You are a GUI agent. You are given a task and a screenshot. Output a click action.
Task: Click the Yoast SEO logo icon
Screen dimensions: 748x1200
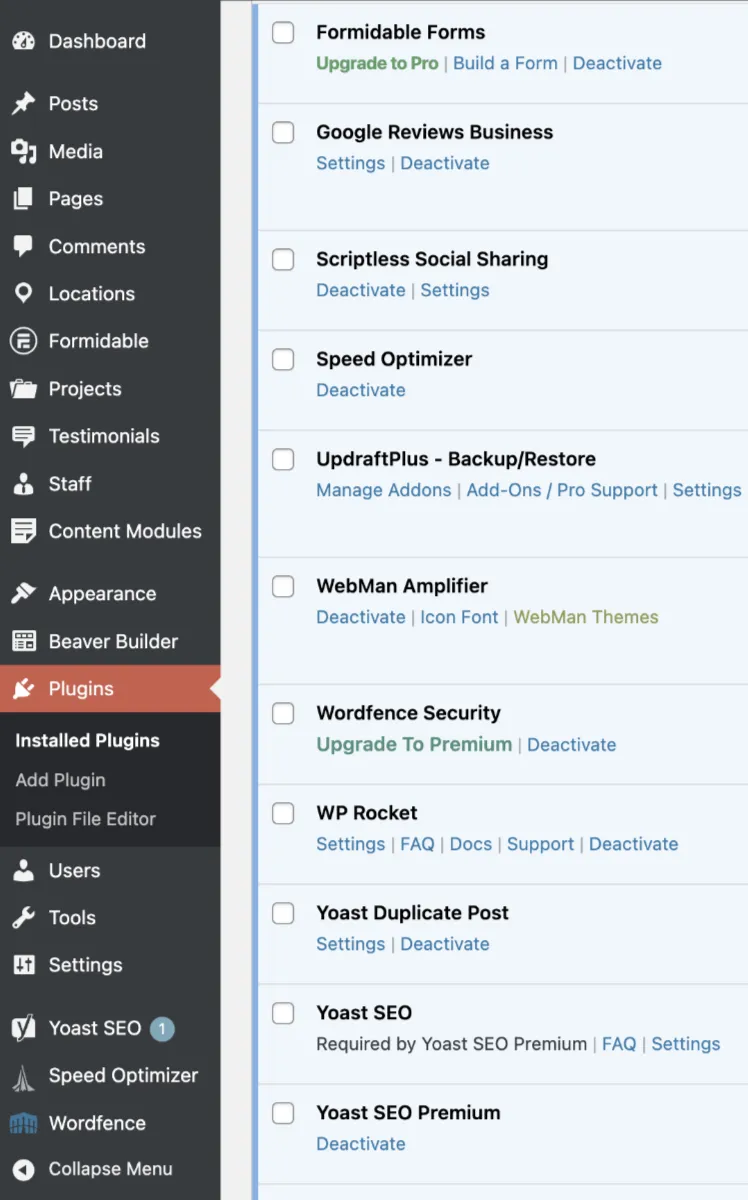click(23, 1028)
